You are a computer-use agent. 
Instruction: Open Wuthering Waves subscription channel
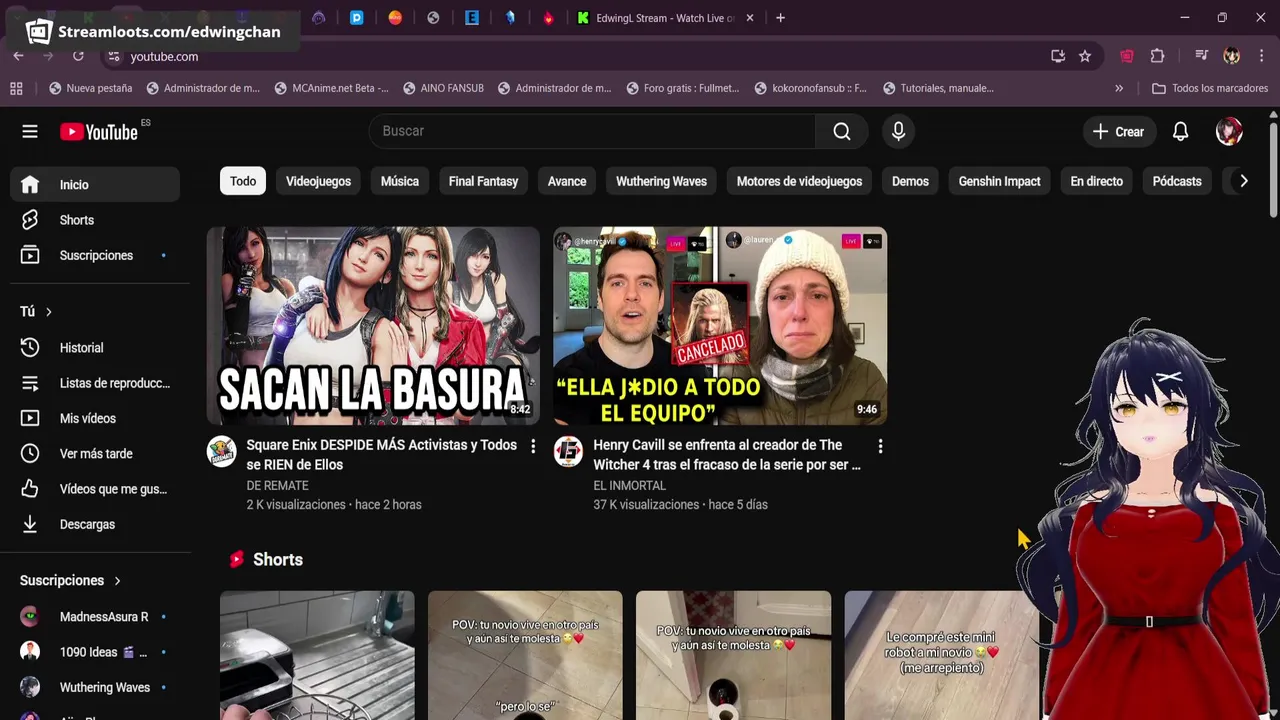tap(95, 687)
